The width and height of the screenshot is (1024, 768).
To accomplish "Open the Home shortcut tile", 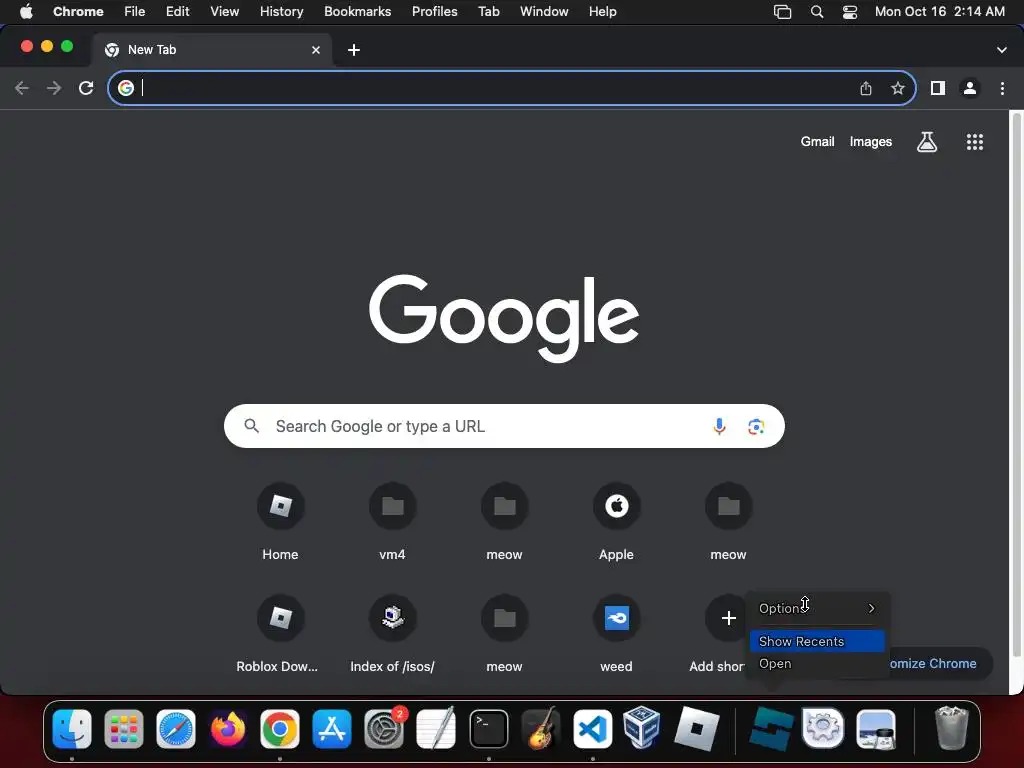I will point(280,522).
